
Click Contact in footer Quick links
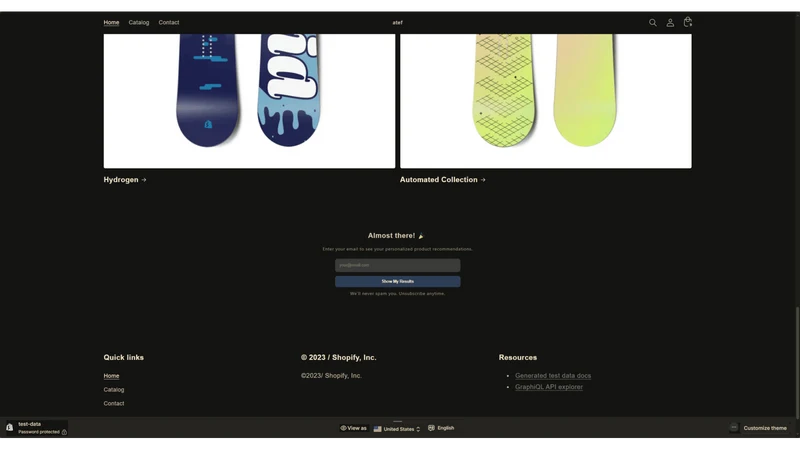[114, 404]
